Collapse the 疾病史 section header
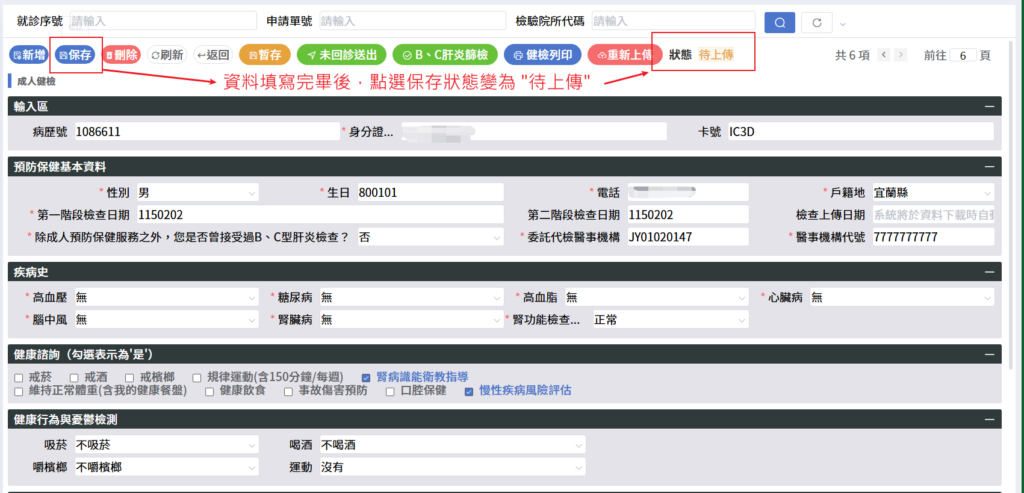This screenshot has width=1024, height=493. coord(988,271)
